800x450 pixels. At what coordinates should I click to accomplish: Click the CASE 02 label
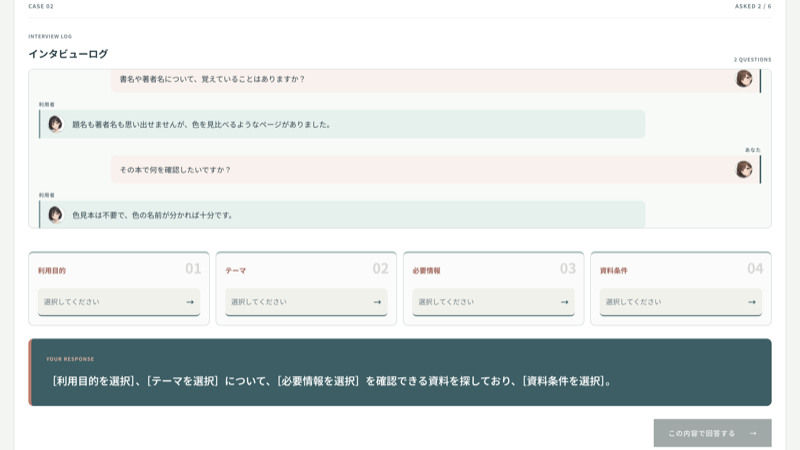click(41, 6)
